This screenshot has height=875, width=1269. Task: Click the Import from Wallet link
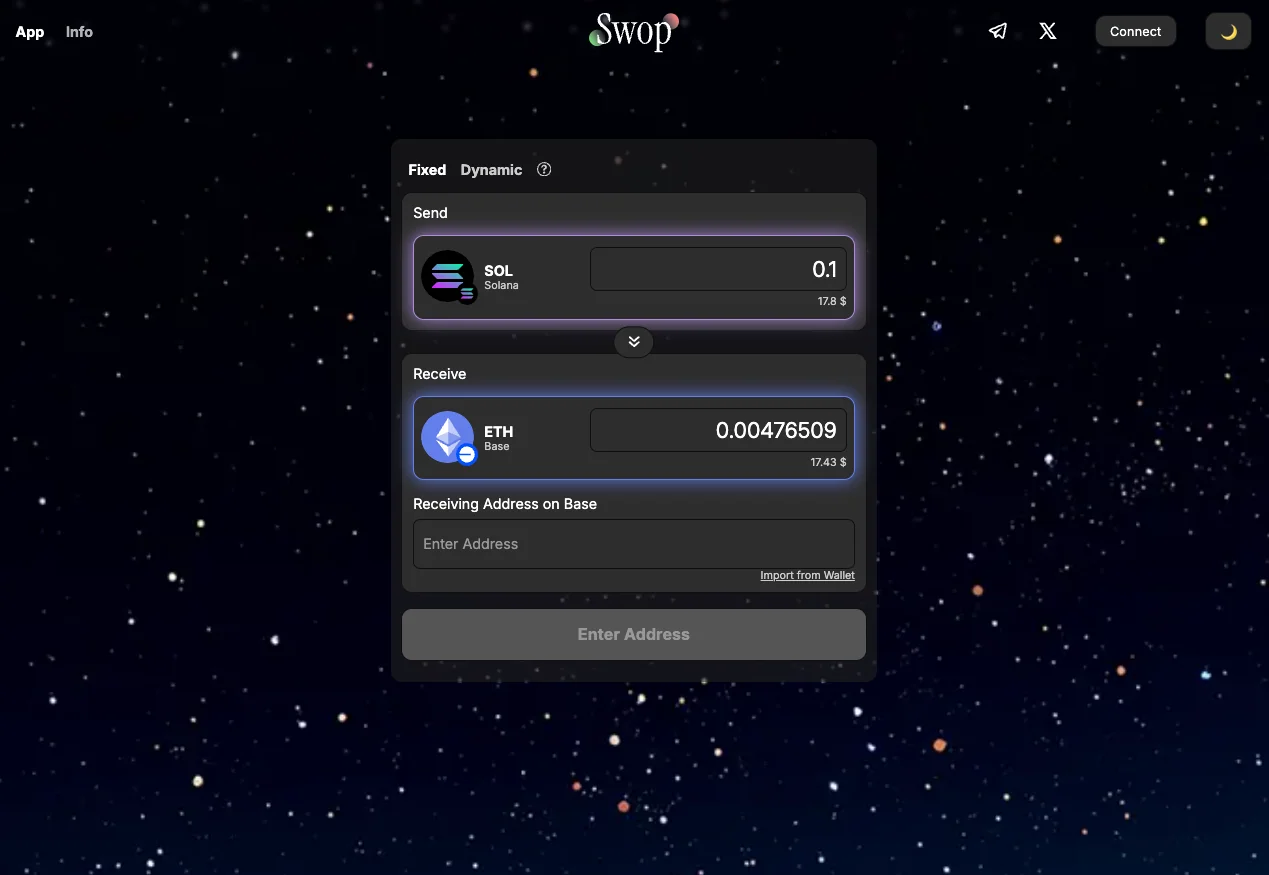tap(807, 575)
